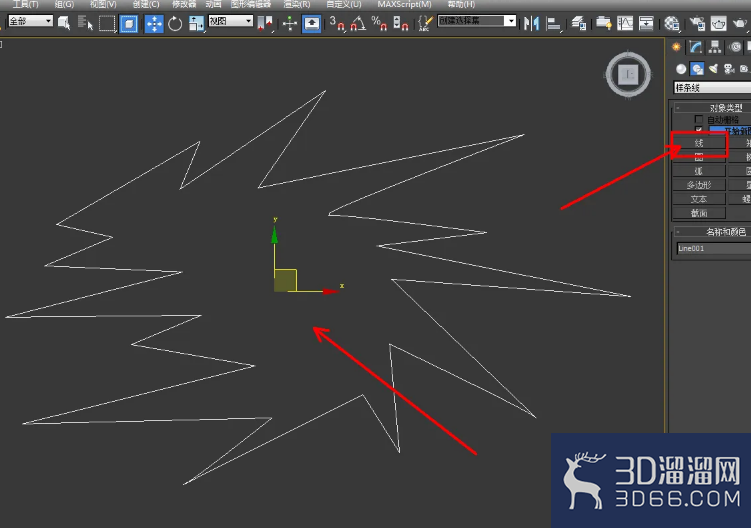Open the 组(G) menu

(x=64, y=4)
